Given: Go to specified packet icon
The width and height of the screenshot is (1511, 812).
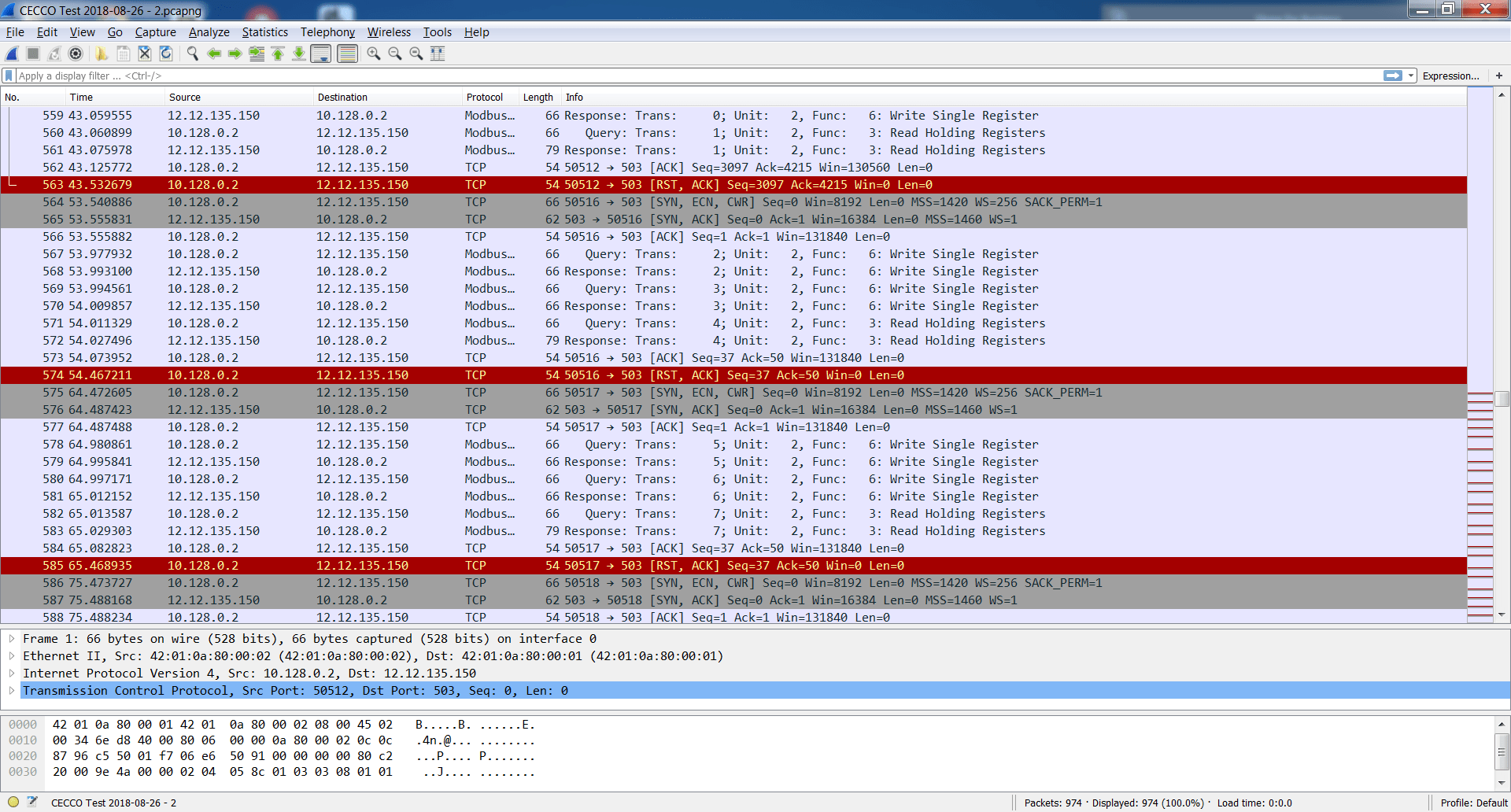Looking at the screenshot, I should (x=257, y=54).
